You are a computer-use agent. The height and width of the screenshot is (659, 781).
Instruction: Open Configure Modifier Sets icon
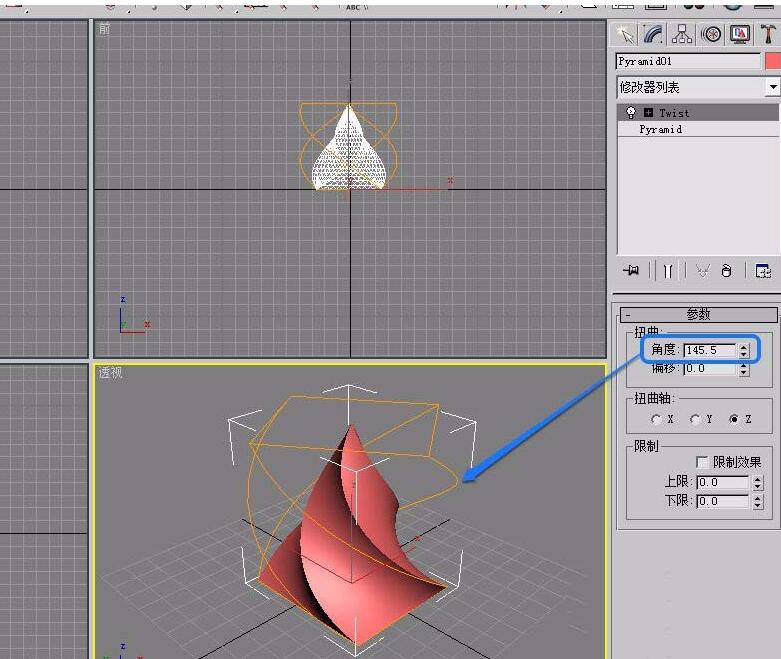coord(763,270)
